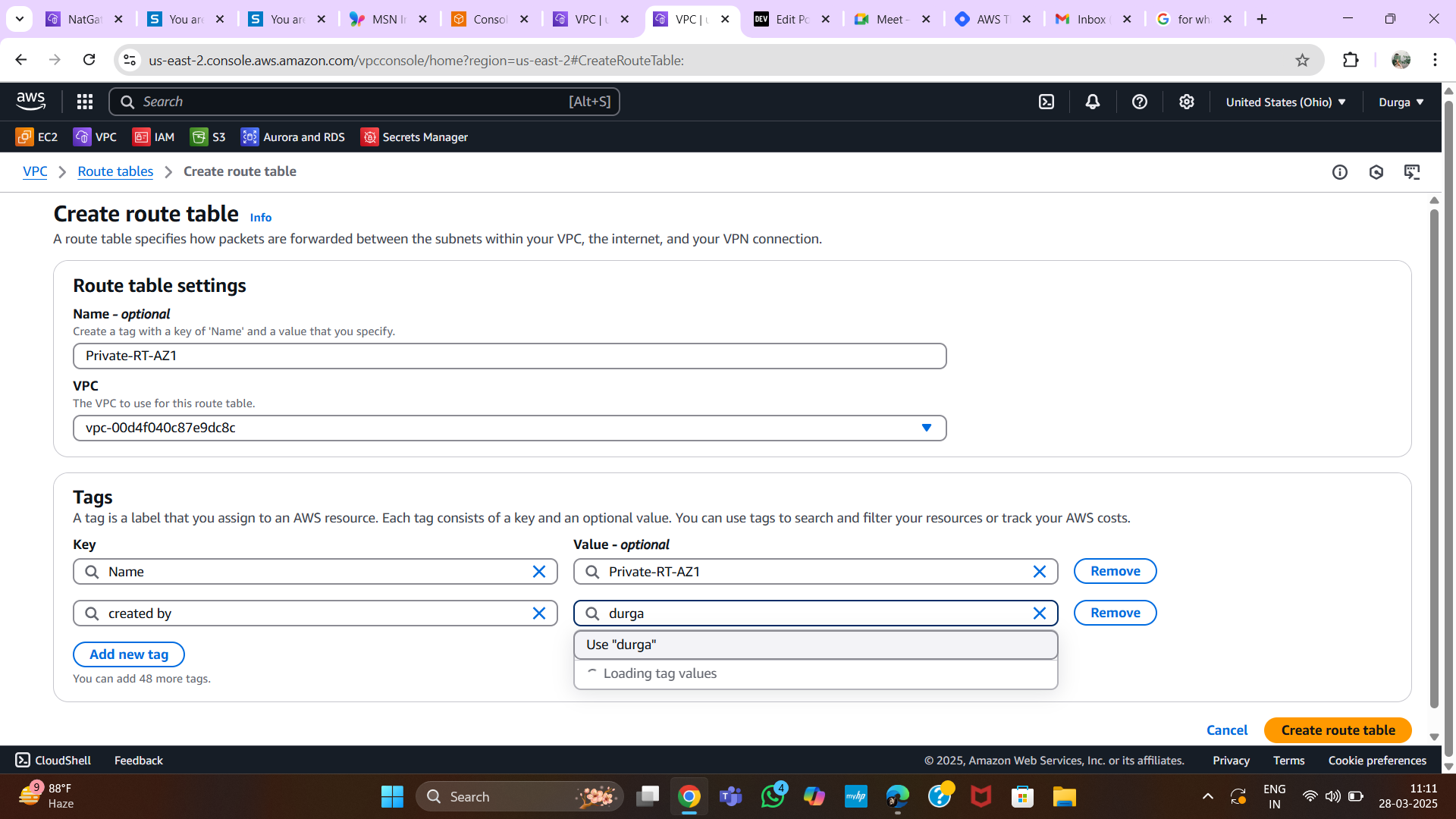This screenshot has width=1456, height=819.
Task: Open Cookie preferences in the footer
Action: (x=1377, y=760)
